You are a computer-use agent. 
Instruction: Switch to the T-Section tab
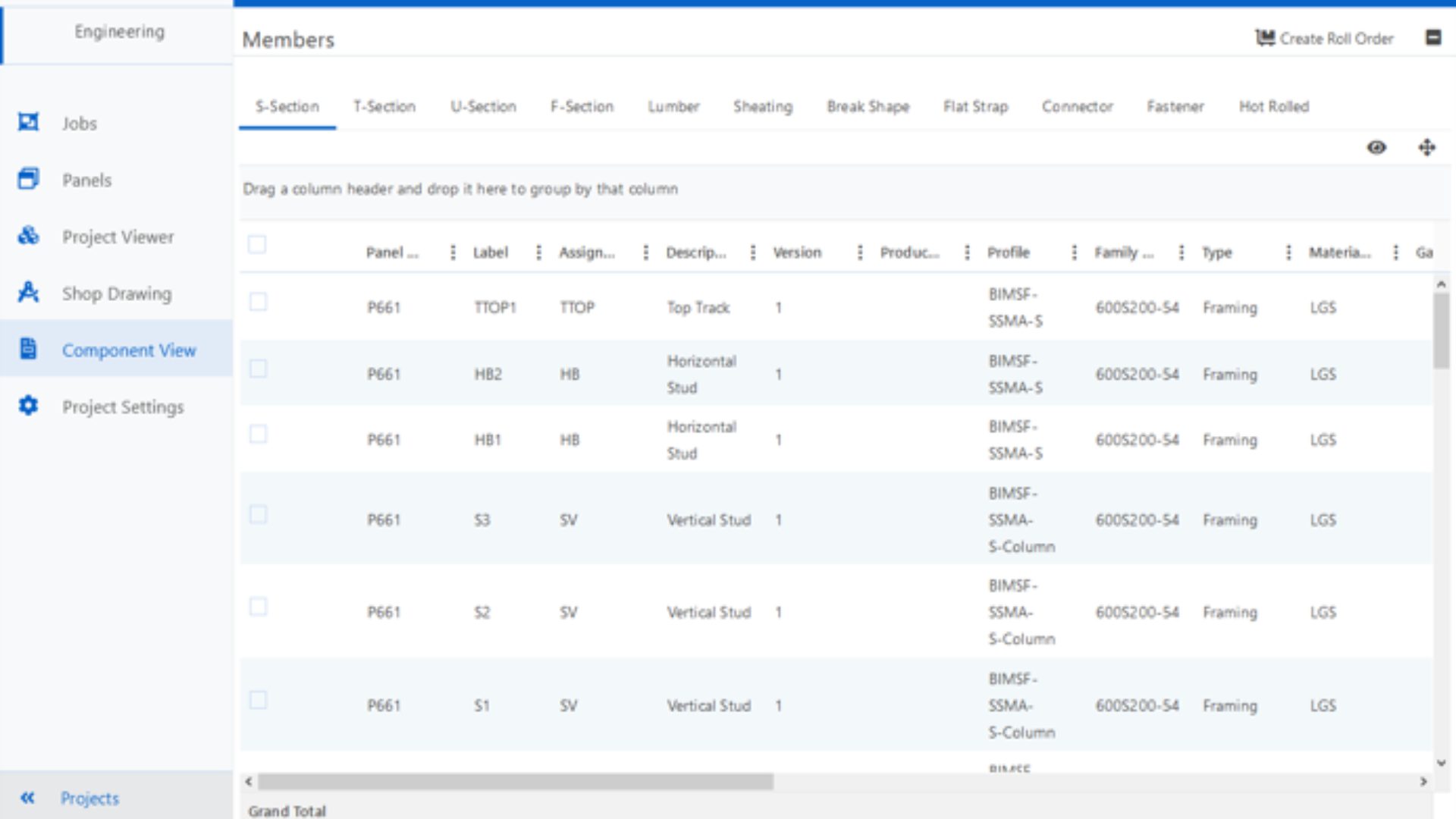point(385,105)
